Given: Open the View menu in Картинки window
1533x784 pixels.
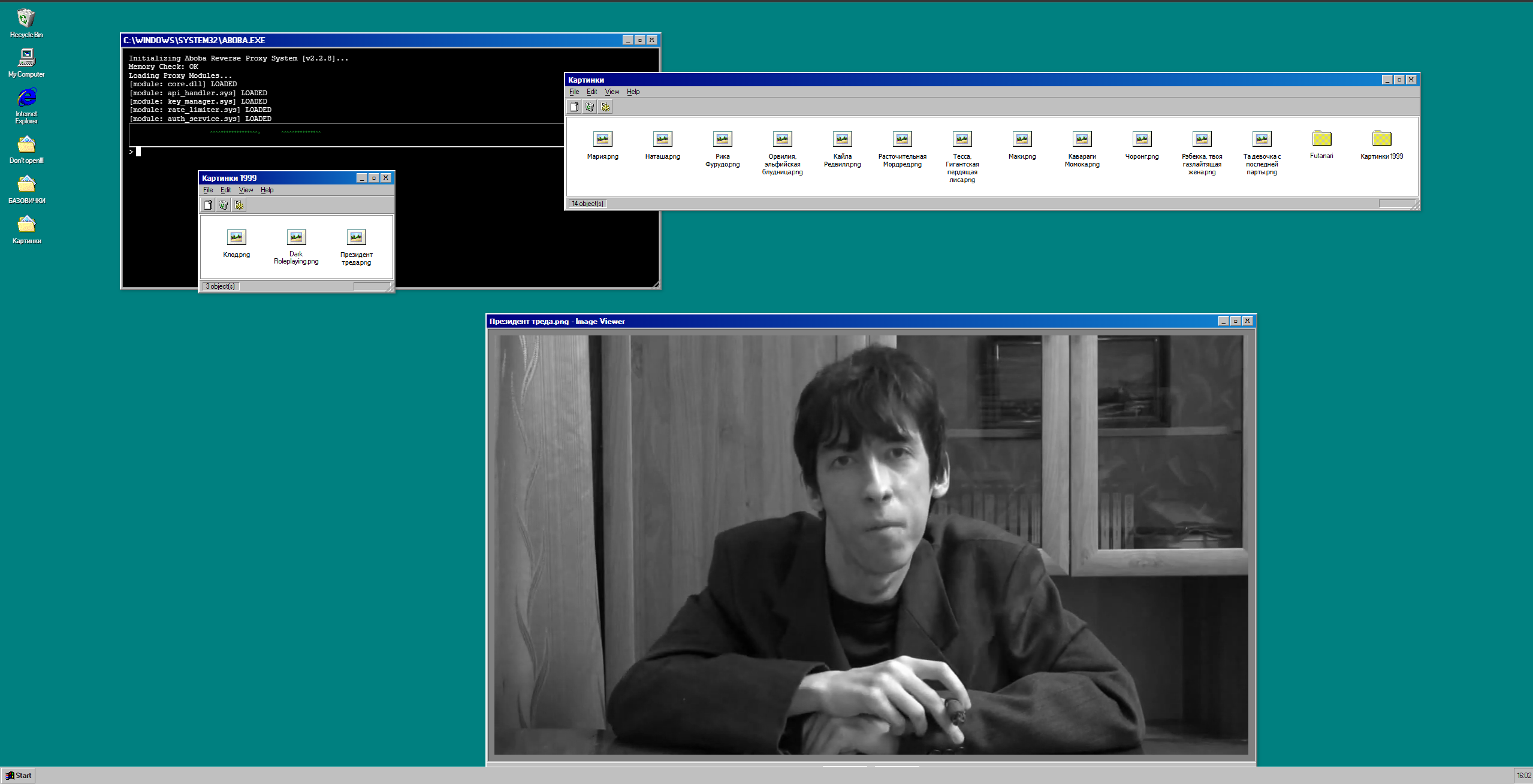Looking at the screenshot, I should (612, 92).
